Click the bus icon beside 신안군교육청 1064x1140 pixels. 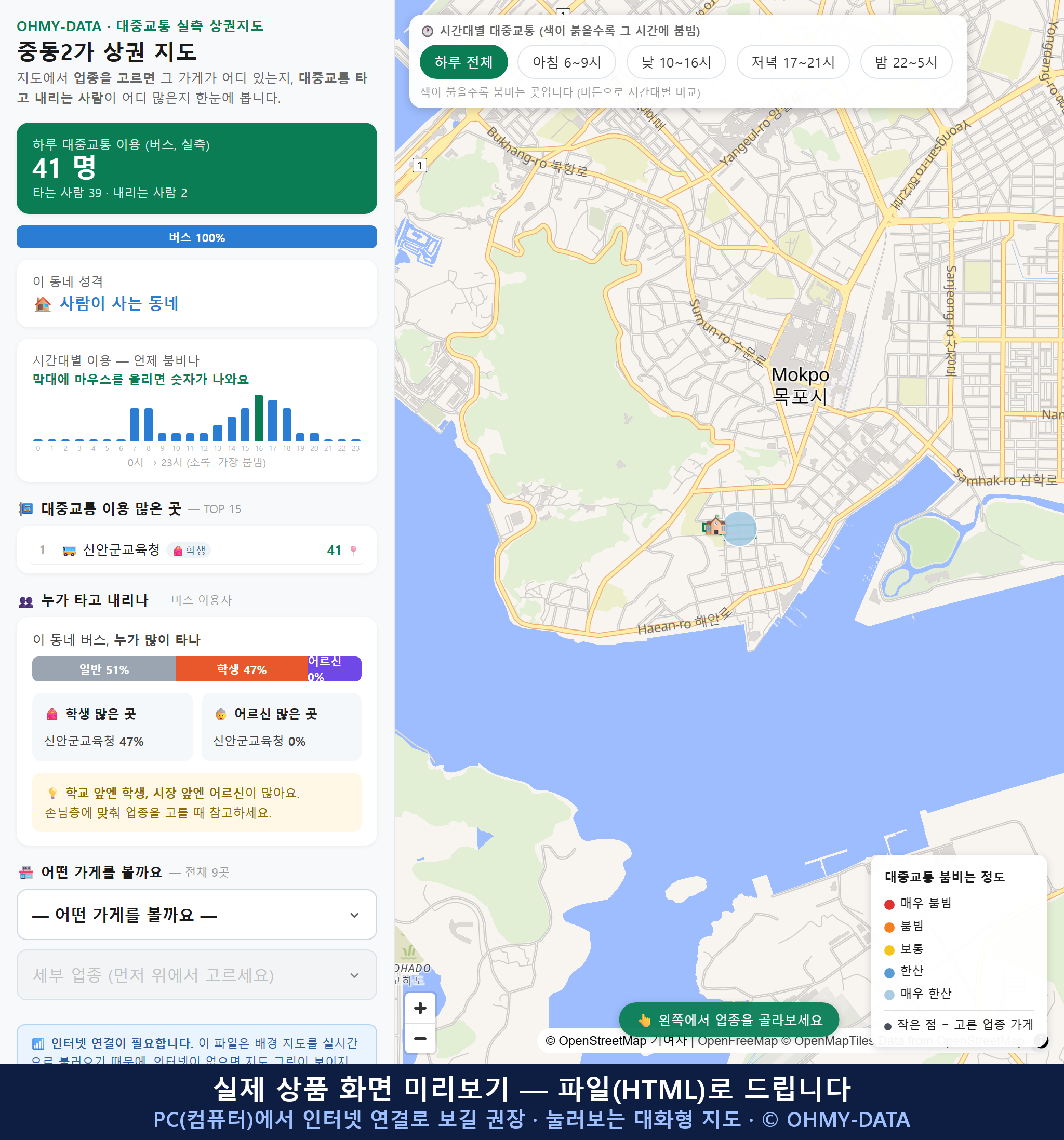(69, 551)
